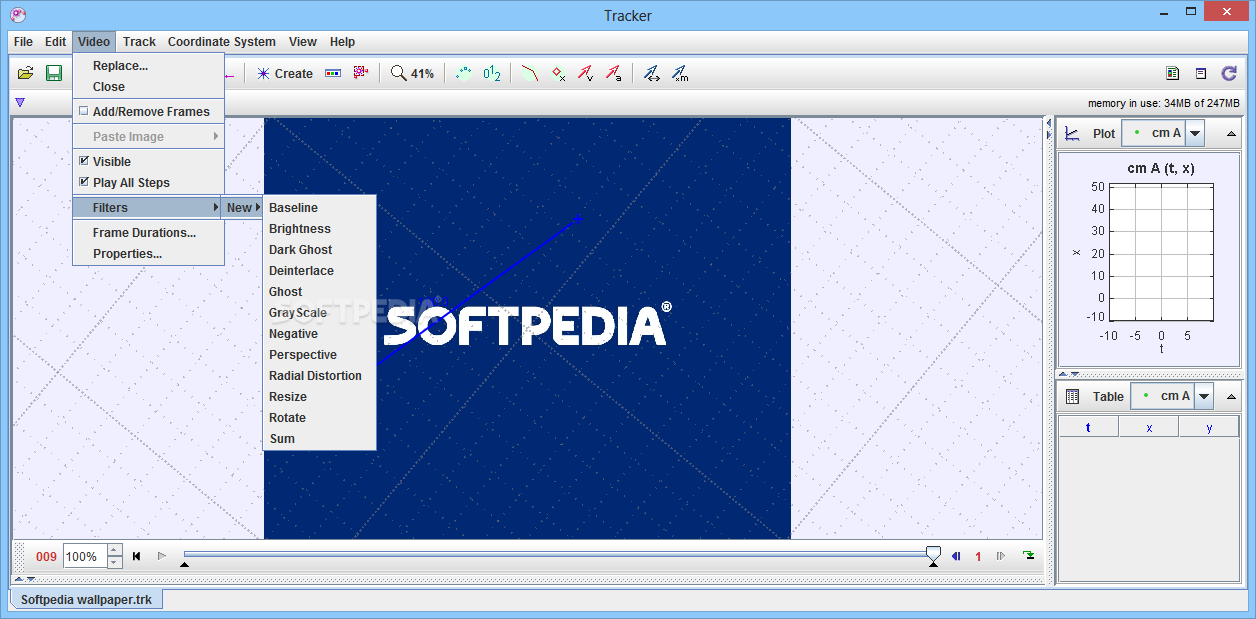Click the start frame black triangle marker
The image size is (1256, 619).
pos(184,565)
